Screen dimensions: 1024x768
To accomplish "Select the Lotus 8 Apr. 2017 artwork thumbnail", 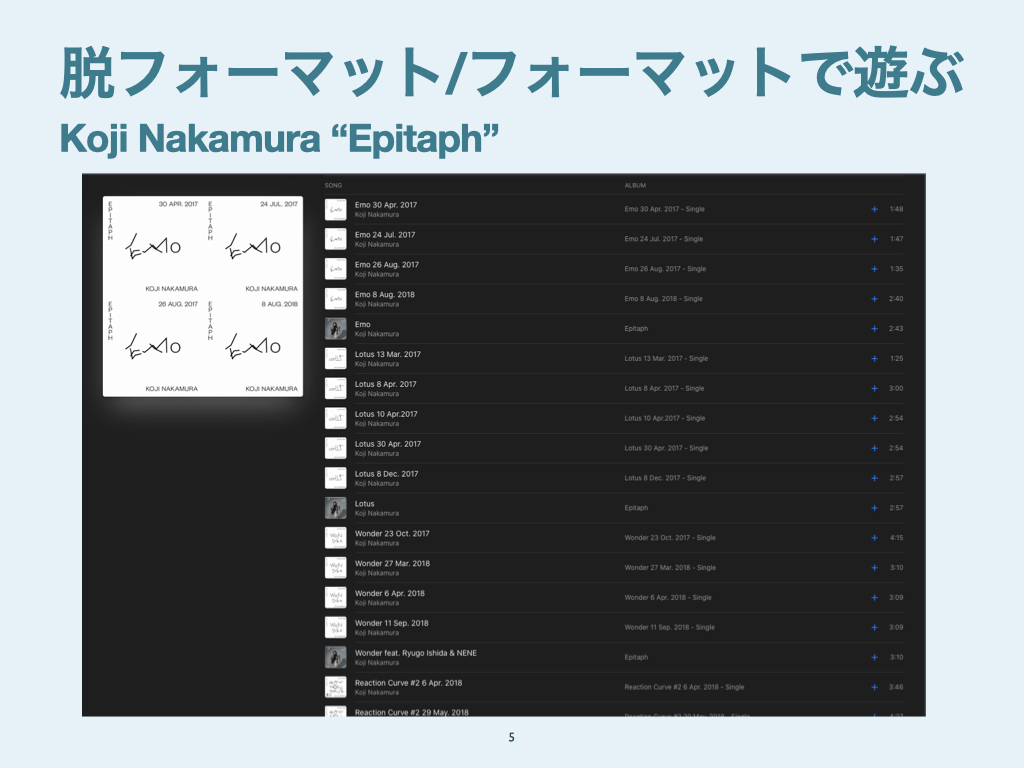I will coord(336,388).
